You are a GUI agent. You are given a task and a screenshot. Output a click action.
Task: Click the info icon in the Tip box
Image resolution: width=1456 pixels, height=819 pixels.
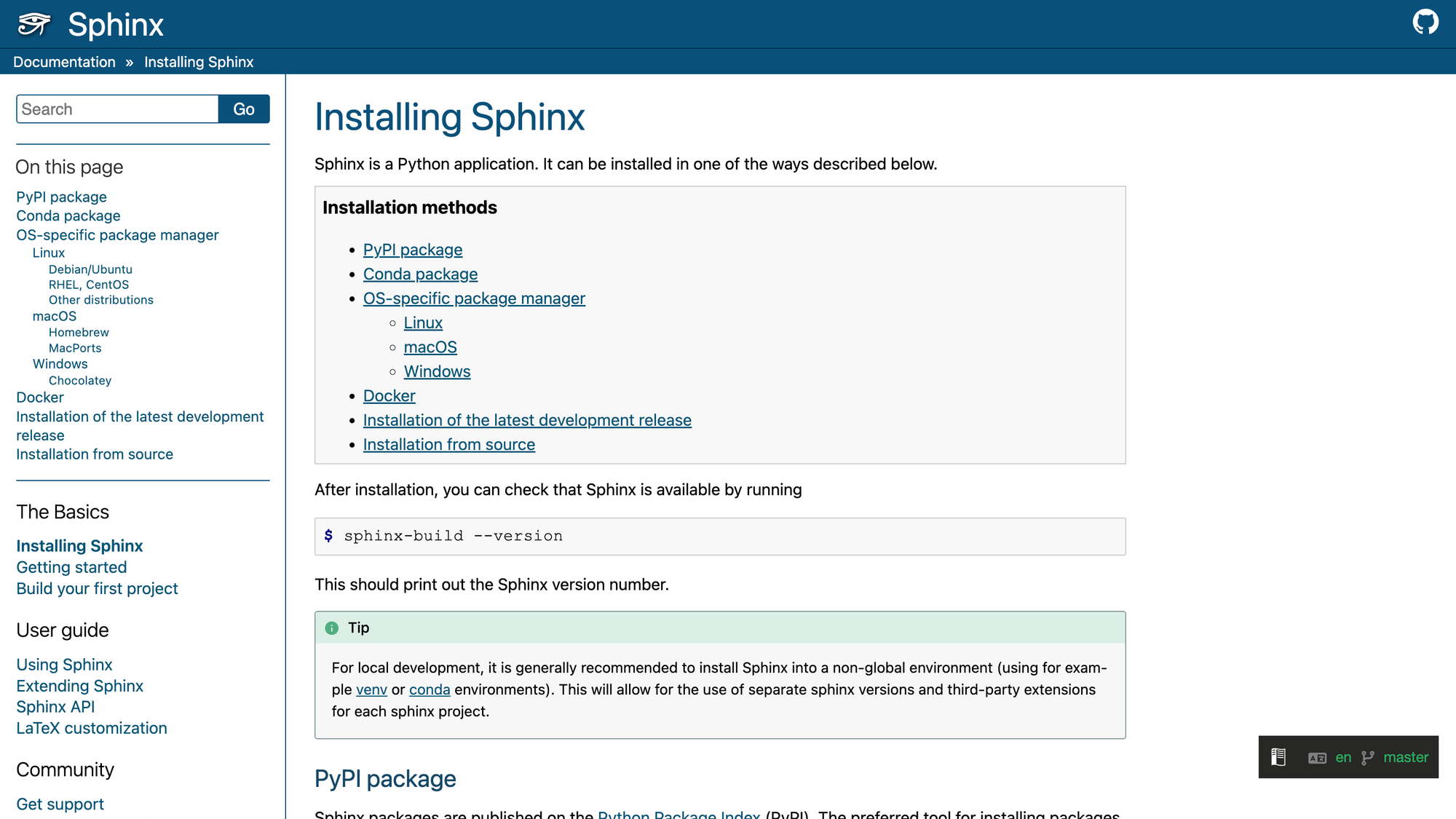click(x=333, y=627)
